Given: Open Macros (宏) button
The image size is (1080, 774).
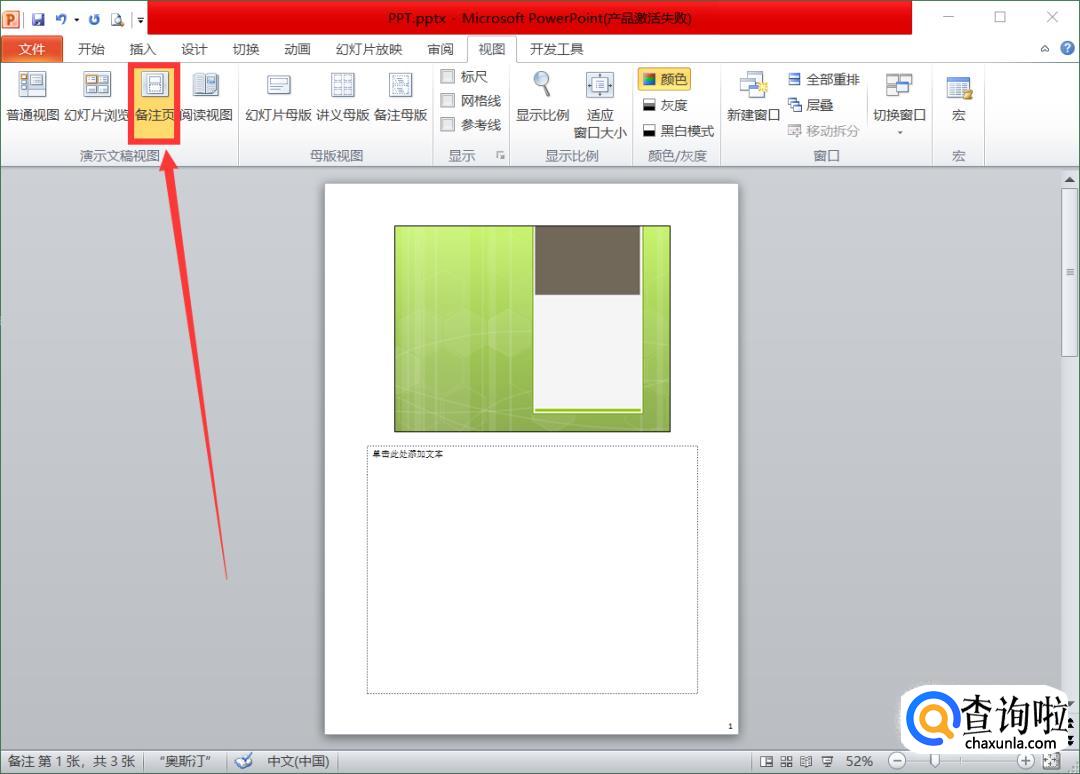Looking at the screenshot, I should [x=958, y=98].
